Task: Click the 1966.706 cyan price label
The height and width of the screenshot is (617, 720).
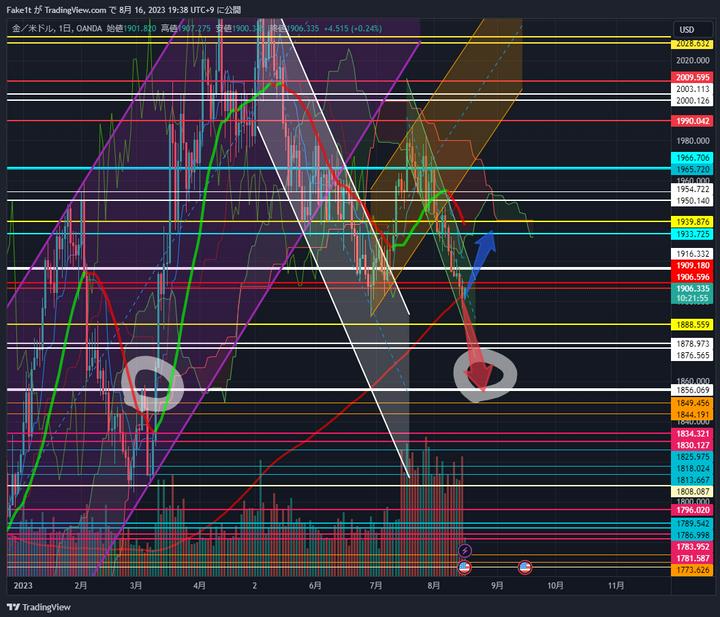Action: point(691,158)
